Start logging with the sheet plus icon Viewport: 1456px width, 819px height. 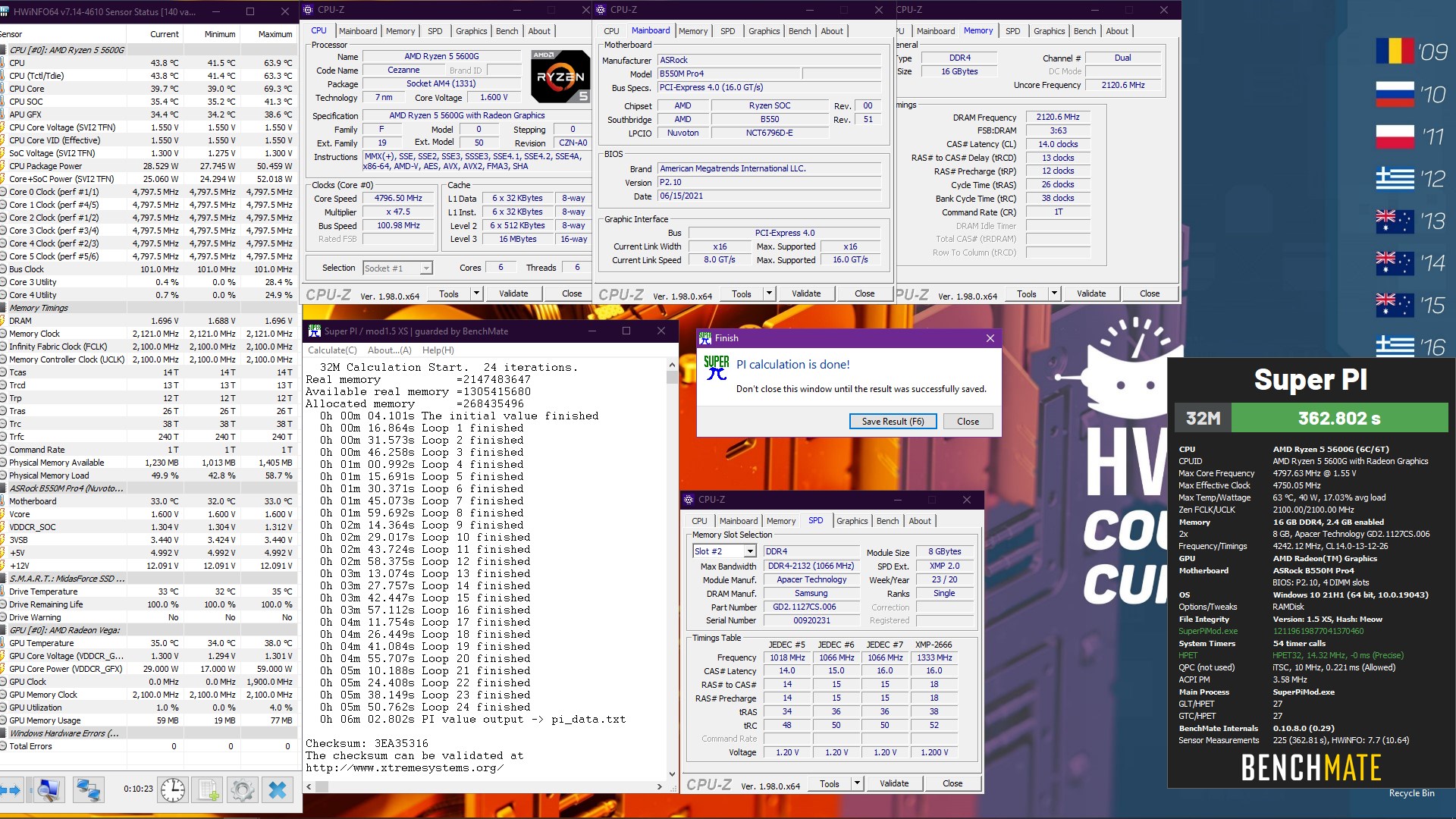208,790
